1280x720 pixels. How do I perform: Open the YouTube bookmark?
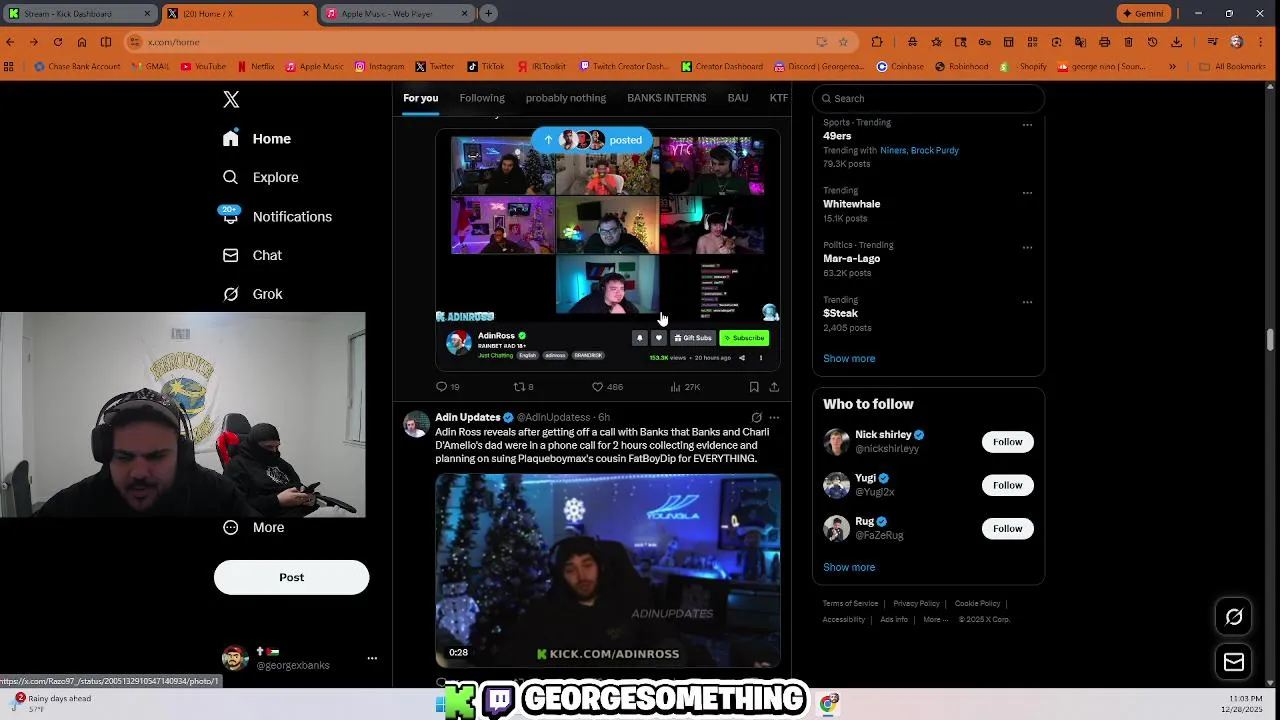pyautogui.click(x=204, y=67)
